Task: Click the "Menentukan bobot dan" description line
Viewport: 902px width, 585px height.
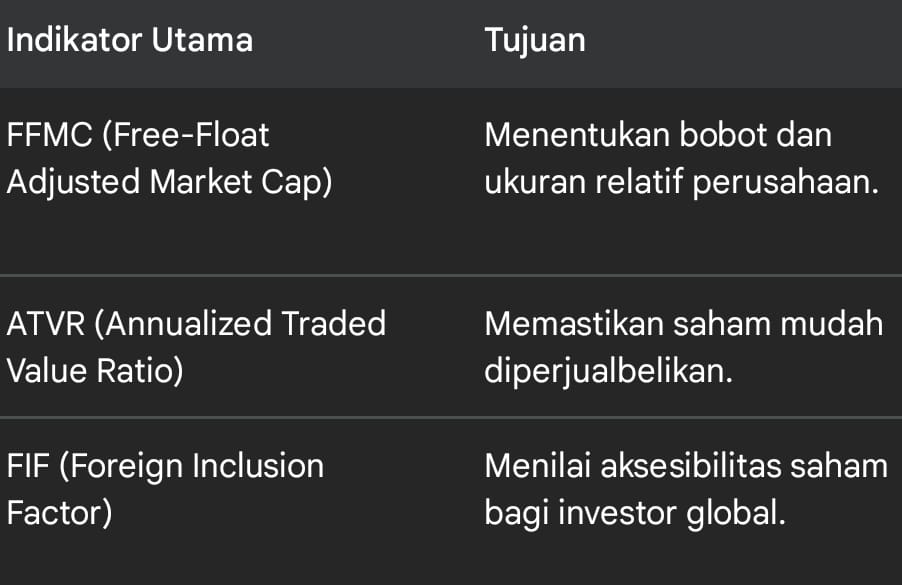Action: [x=657, y=135]
